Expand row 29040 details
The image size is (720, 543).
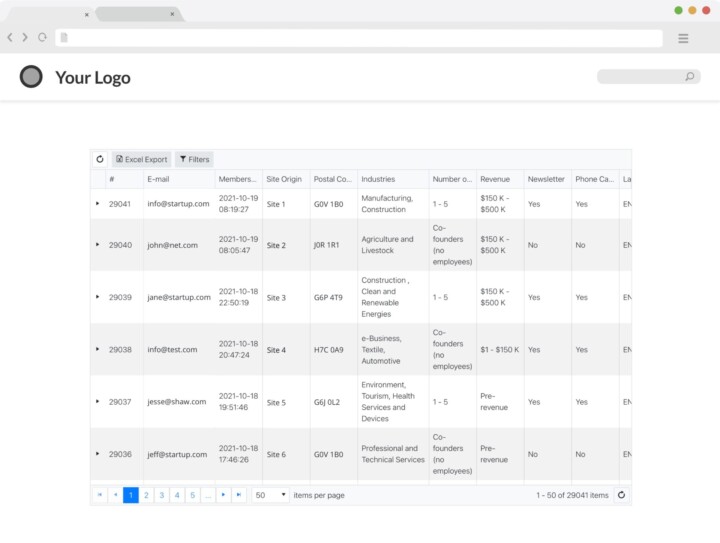[97, 245]
